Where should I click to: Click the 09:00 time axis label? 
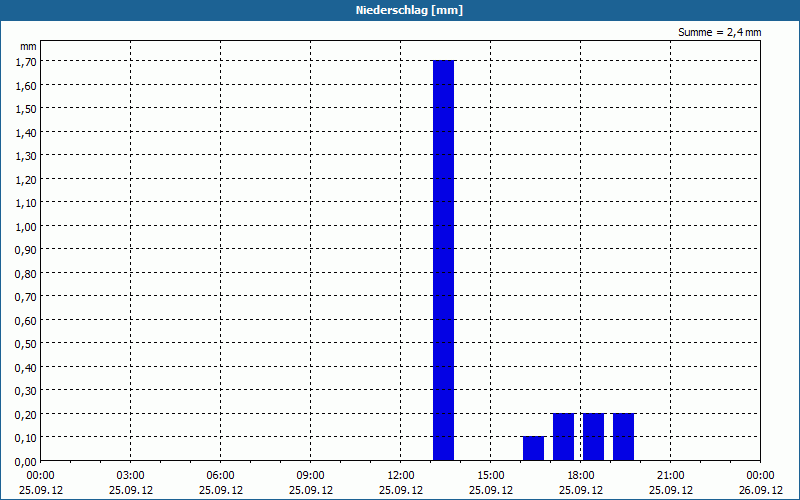[x=311, y=476]
